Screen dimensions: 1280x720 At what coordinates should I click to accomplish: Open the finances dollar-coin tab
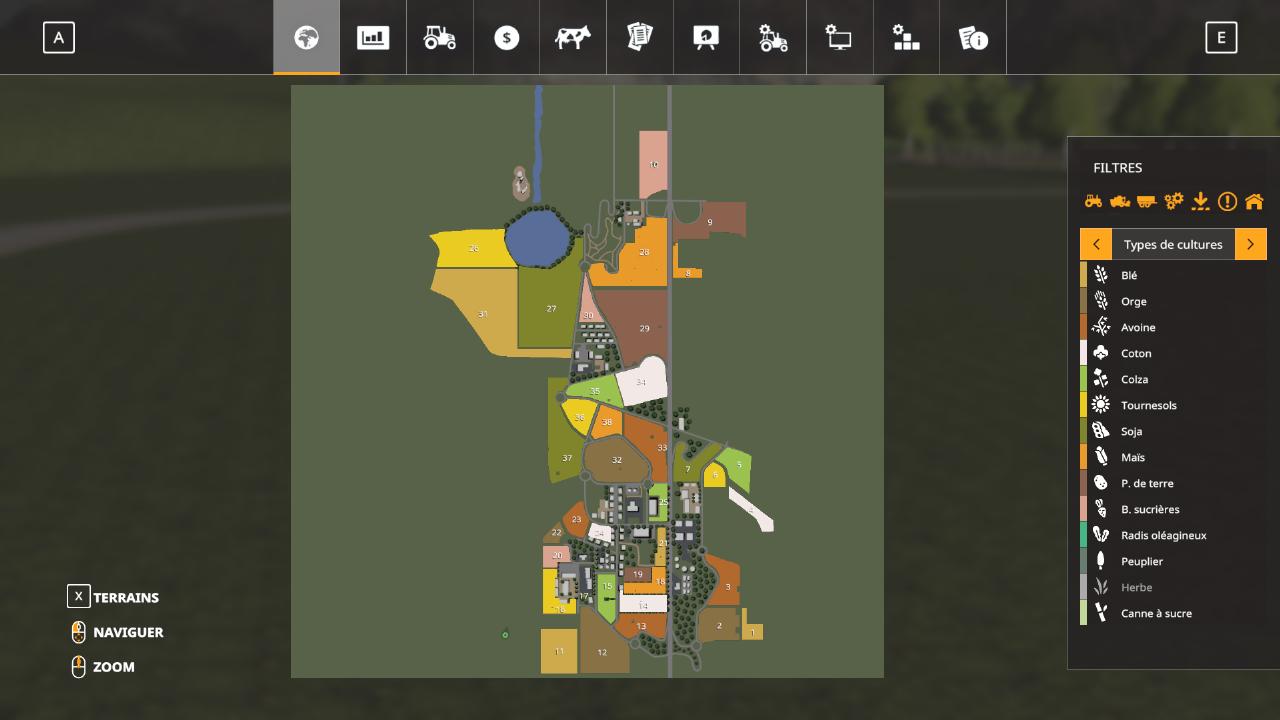(507, 37)
